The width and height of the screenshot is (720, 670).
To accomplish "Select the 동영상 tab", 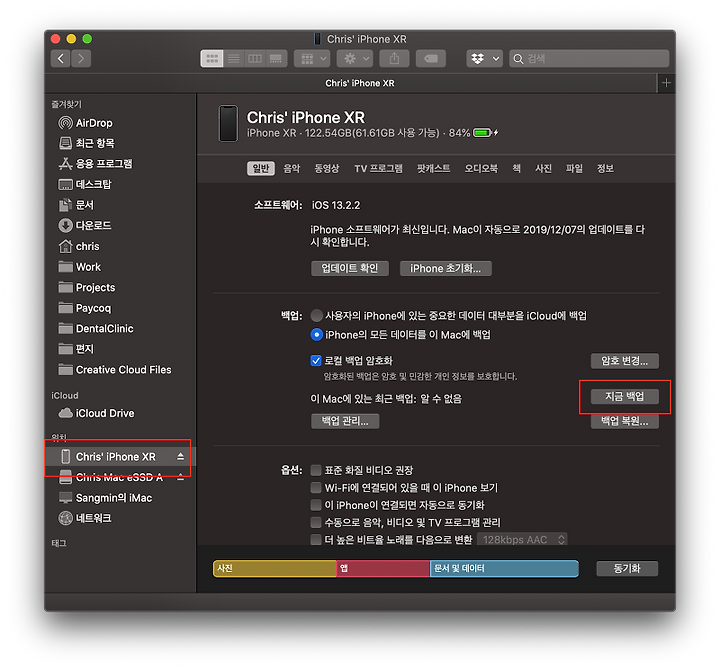I will [326, 169].
